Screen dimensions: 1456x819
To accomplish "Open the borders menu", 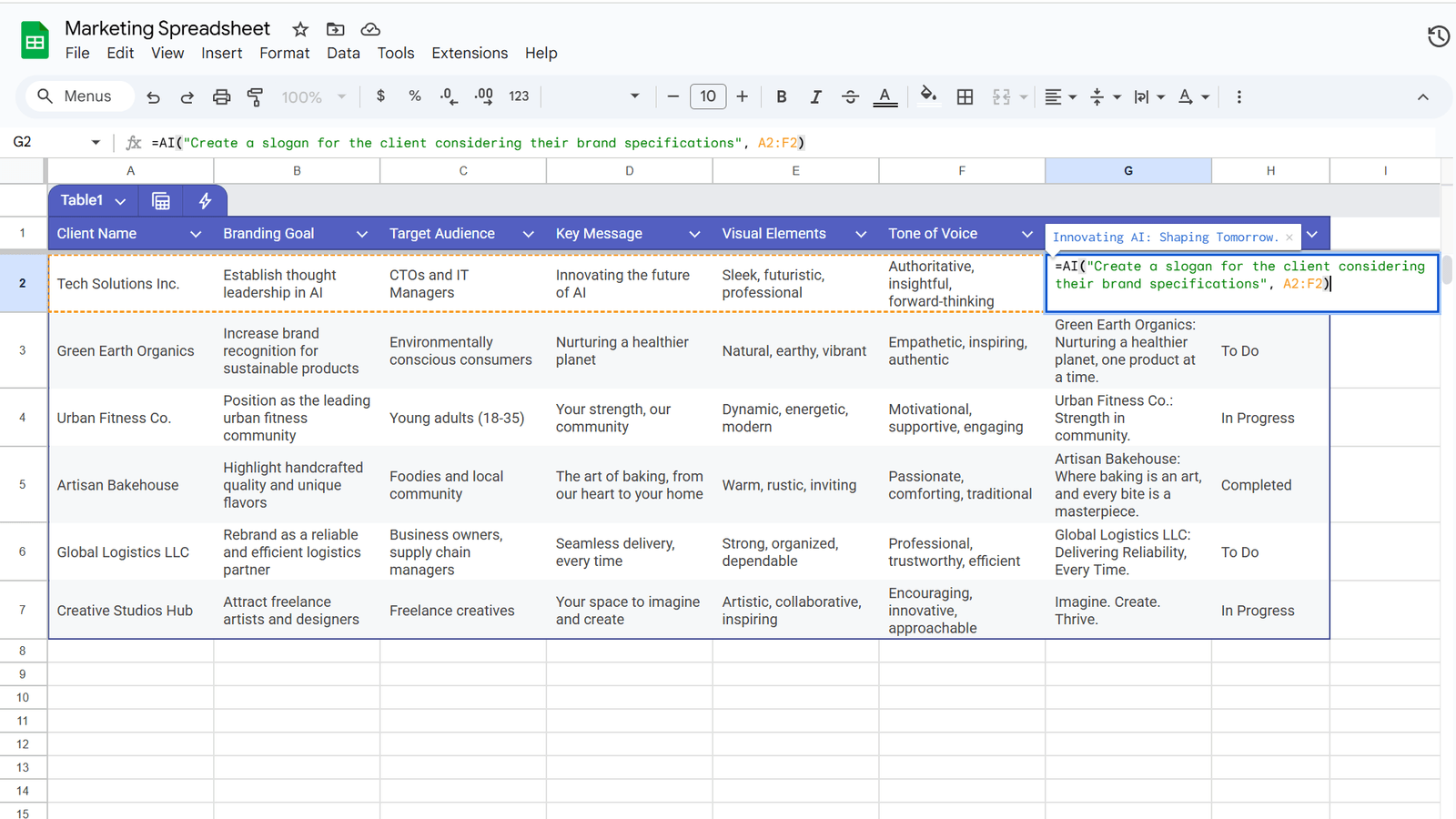I will pyautogui.click(x=965, y=96).
